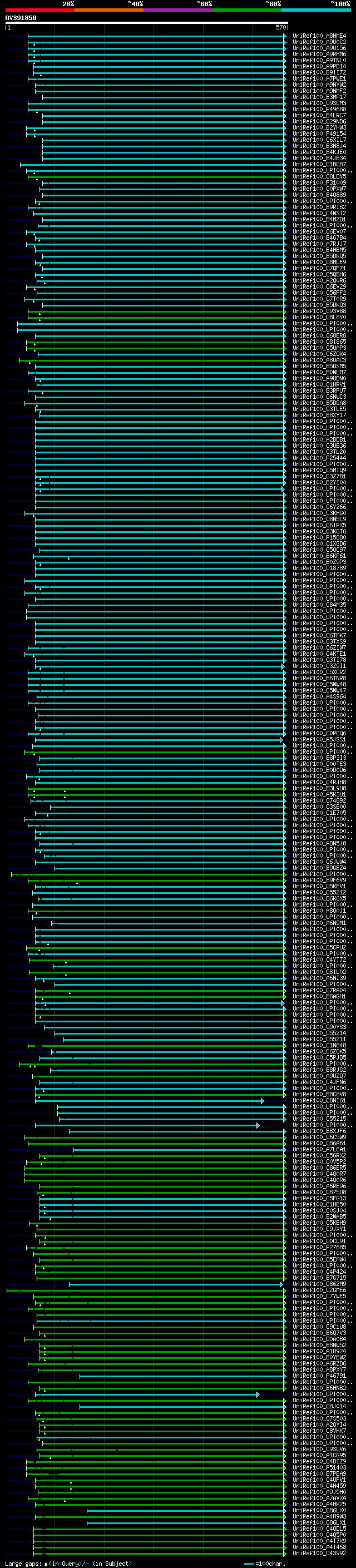Click the cyan ~100% identity legend segment

click(x=316, y=10)
